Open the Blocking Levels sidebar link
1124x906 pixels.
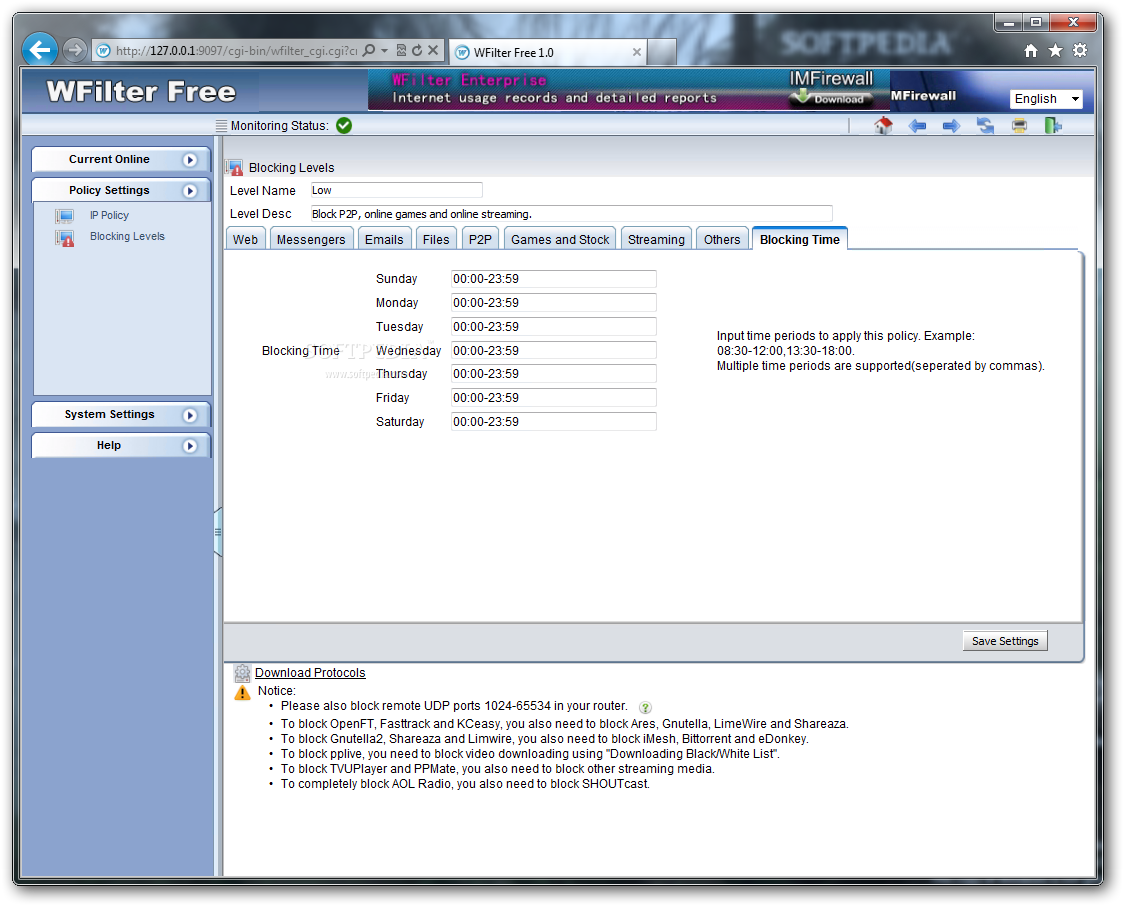point(127,237)
